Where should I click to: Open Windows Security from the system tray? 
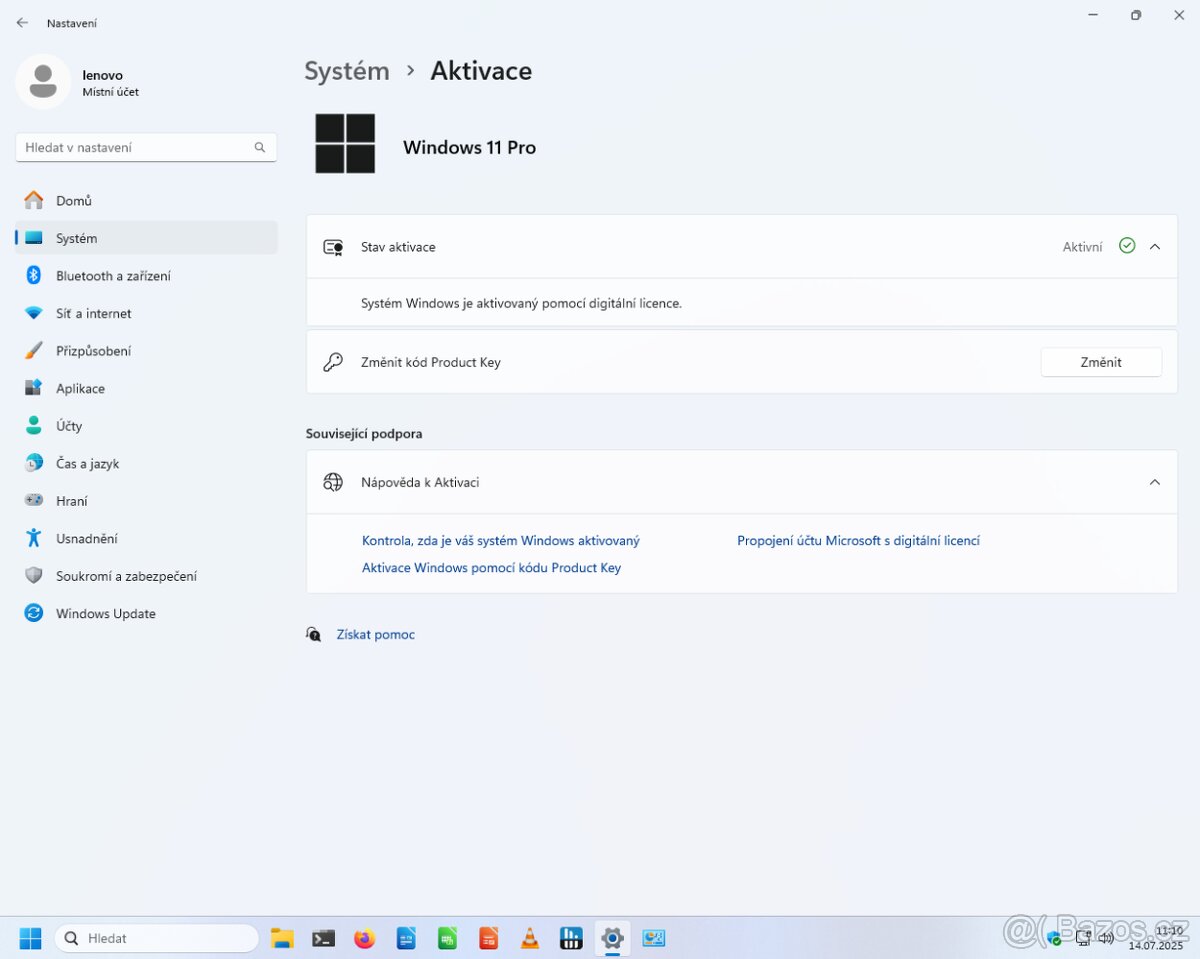point(1053,938)
